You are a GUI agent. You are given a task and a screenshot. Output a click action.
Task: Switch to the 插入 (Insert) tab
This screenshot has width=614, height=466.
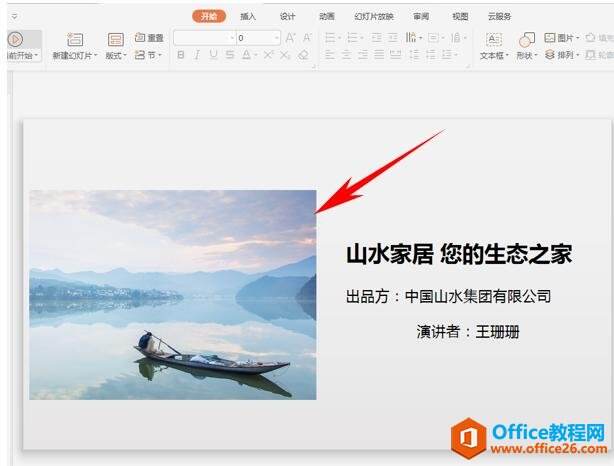point(247,16)
